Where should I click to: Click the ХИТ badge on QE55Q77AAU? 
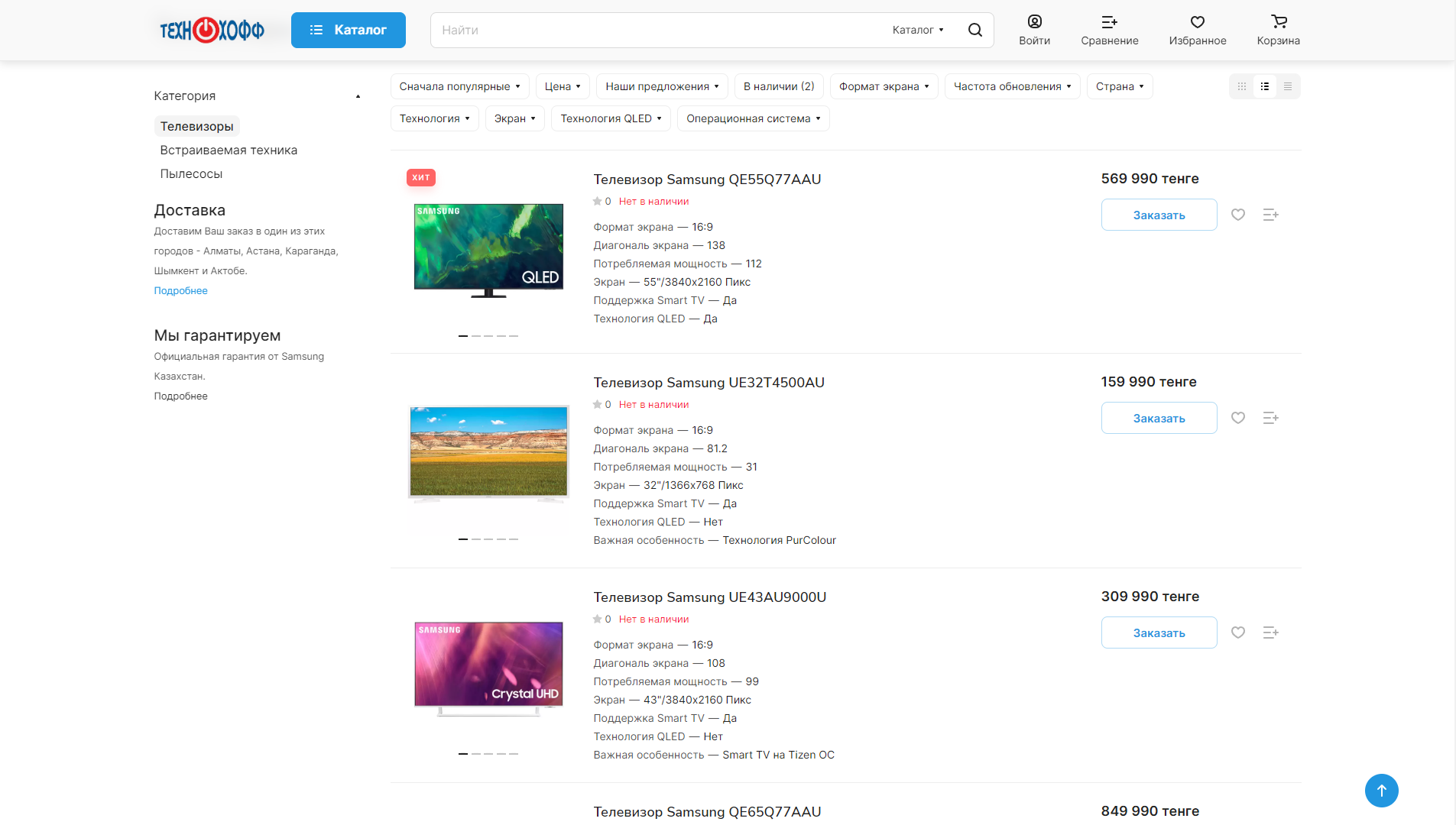point(421,177)
